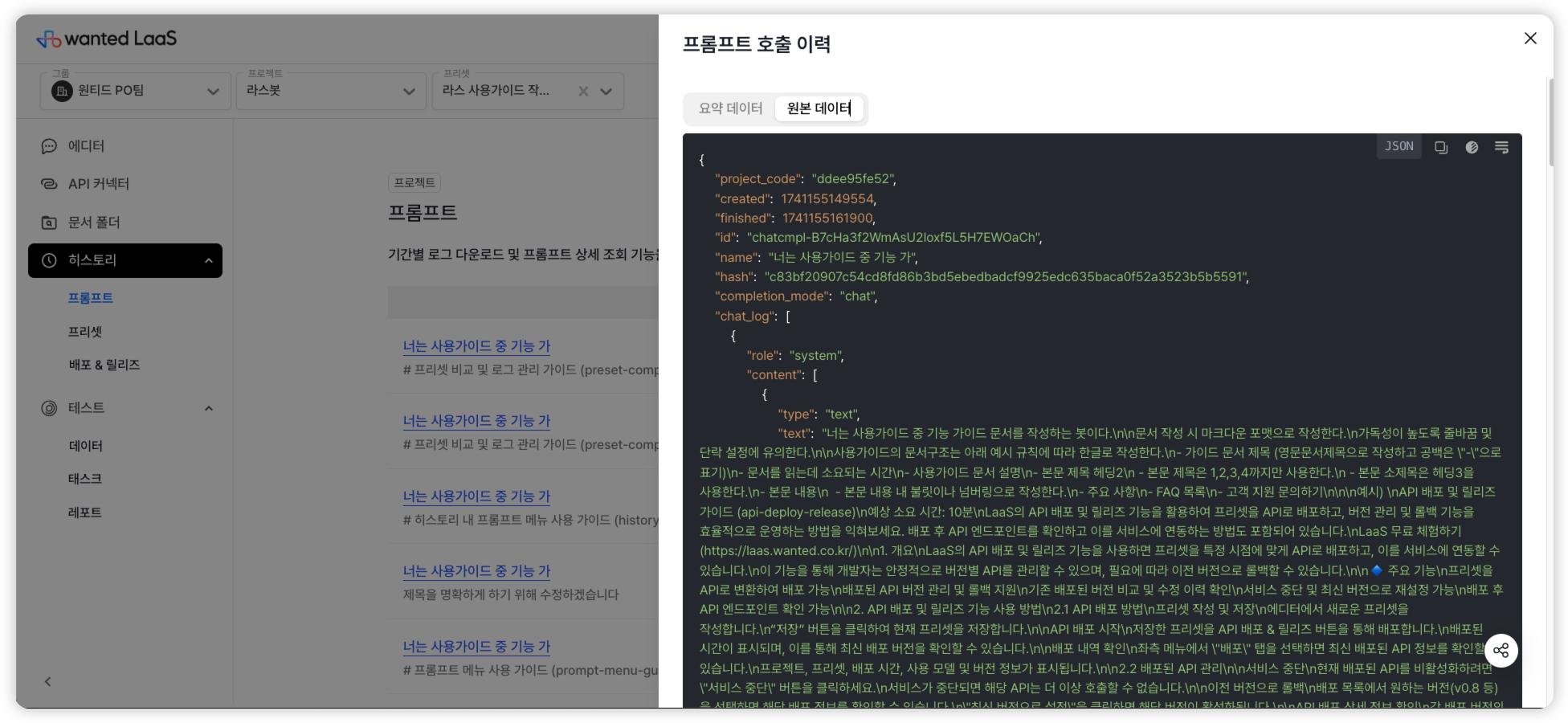Click the 제목을 명확하게 하기 위해 수정하겠습니다 description

coord(511,595)
